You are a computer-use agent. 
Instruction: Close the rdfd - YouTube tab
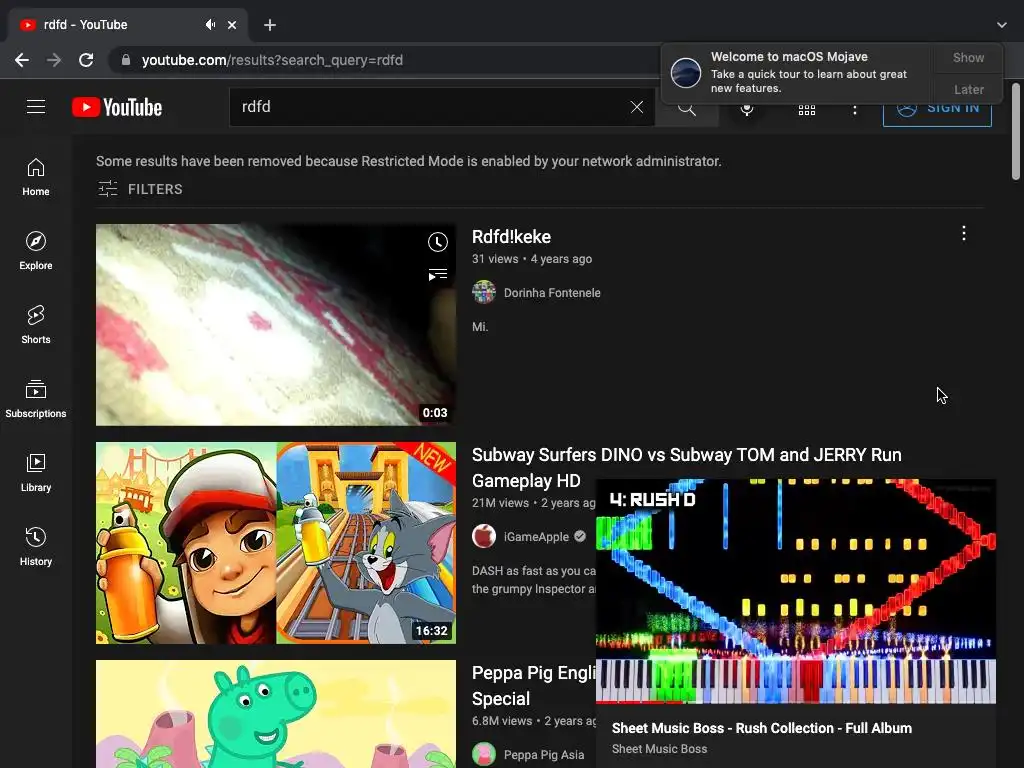pyautogui.click(x=232, y=25)
